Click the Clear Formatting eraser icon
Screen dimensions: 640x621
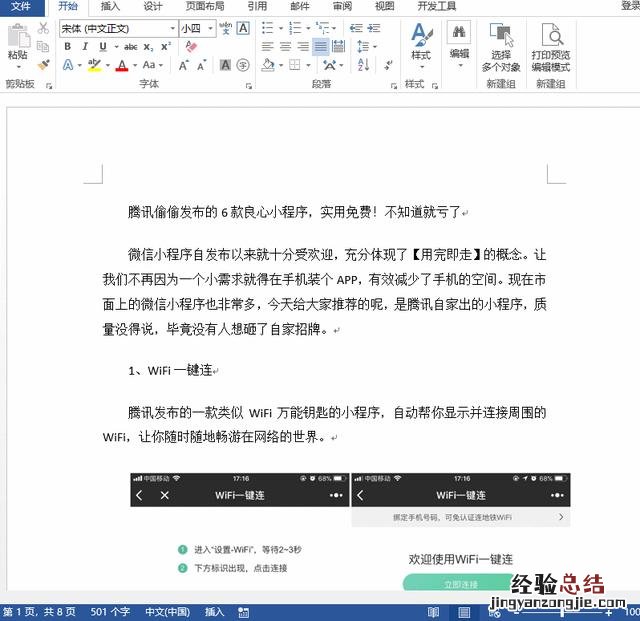[191, 46]
